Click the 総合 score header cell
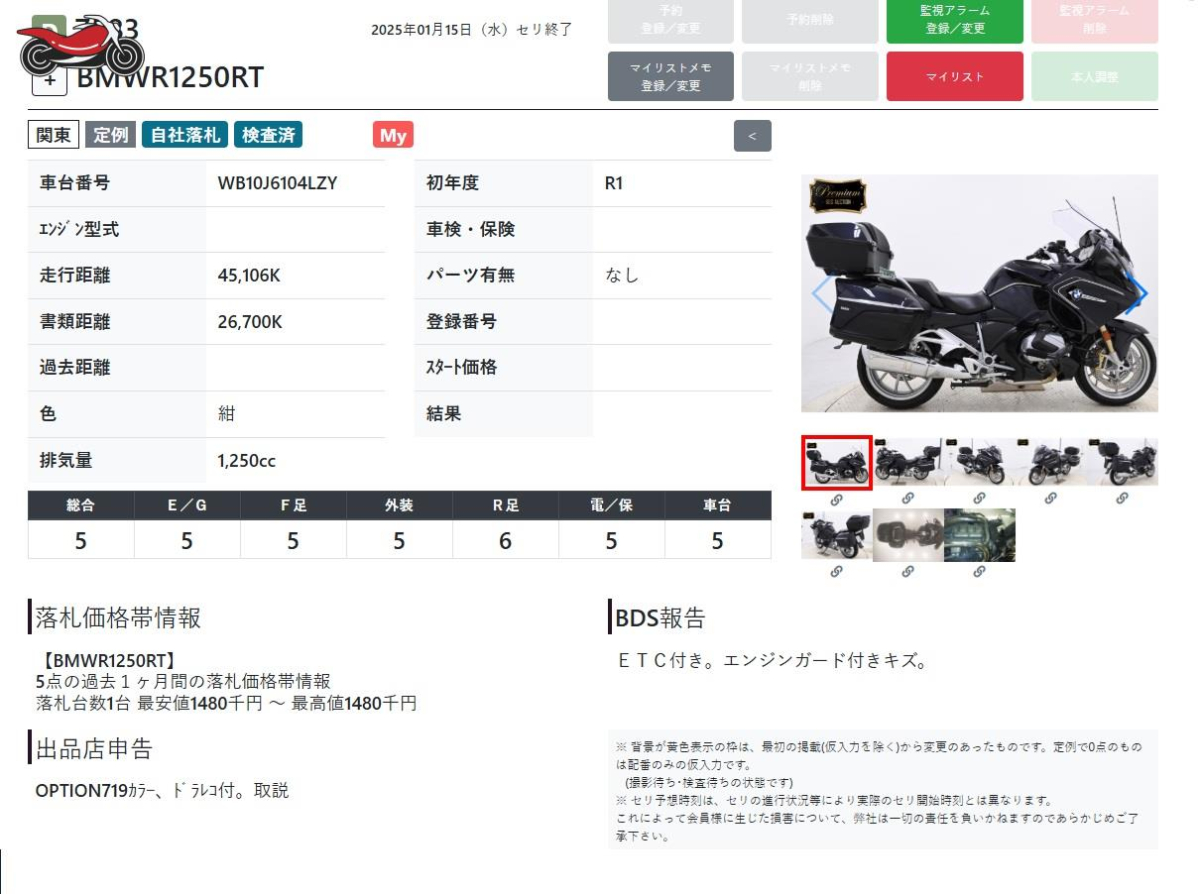The width and height of the screenshot is (1200, 894). click(81, 506)
